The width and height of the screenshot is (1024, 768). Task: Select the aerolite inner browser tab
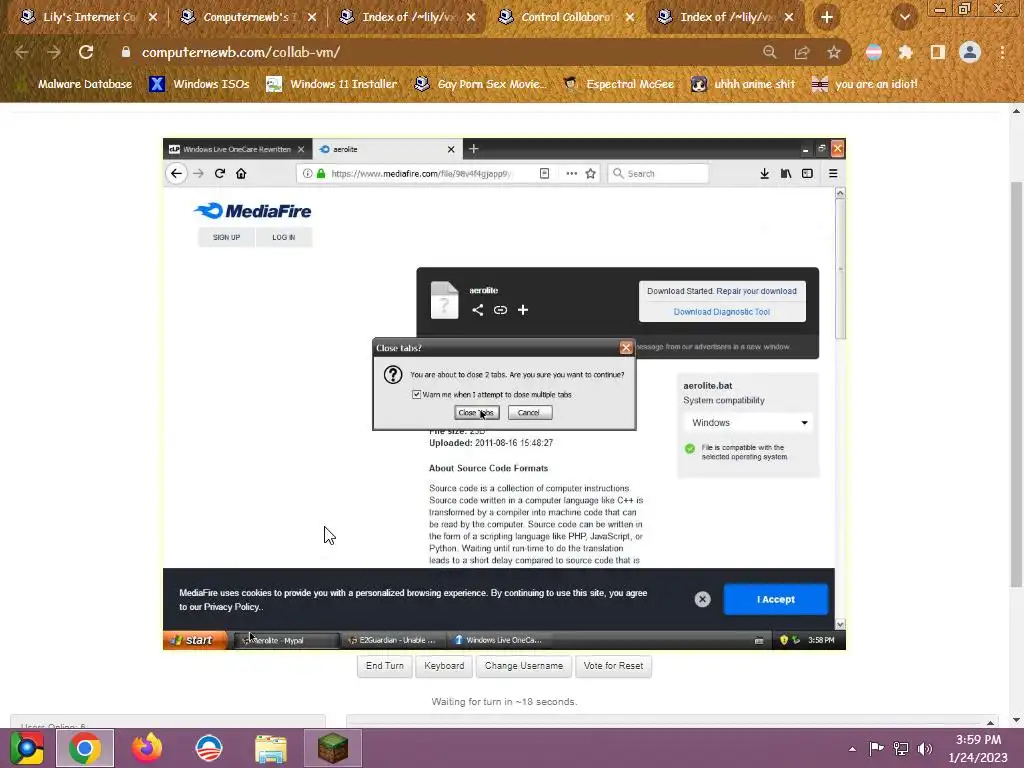(x=387, y=149)
